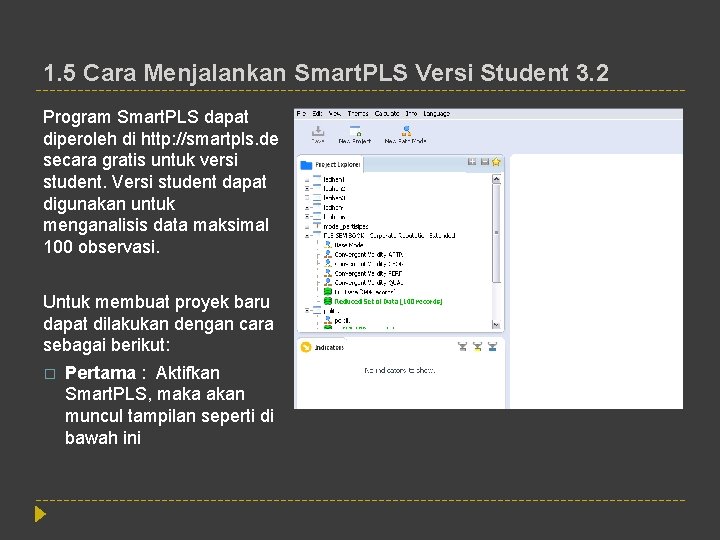The image size is (720, 540).
Task: Click the Save toolbar icon
Action: tap(318, 132)
